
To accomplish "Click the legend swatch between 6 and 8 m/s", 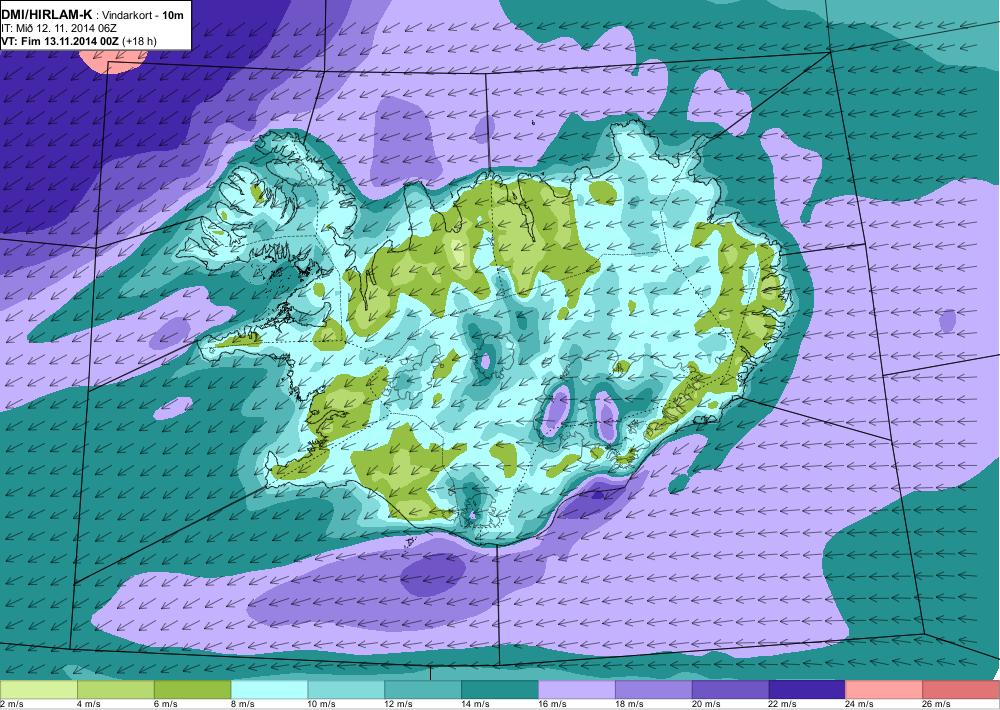I will (x=193, y=690).
